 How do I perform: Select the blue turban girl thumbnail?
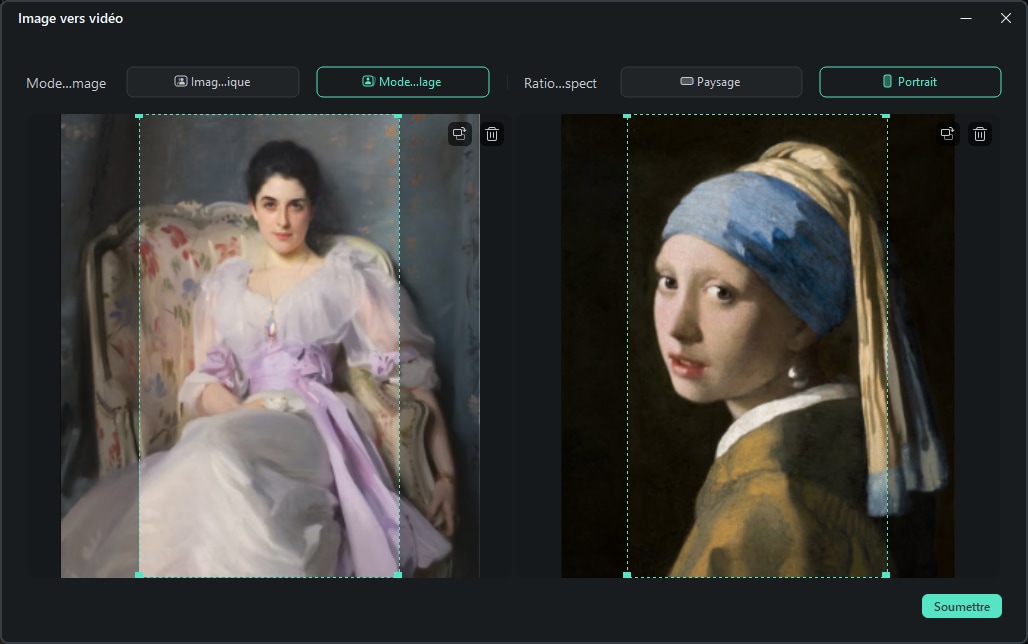[x=758, y=346]
